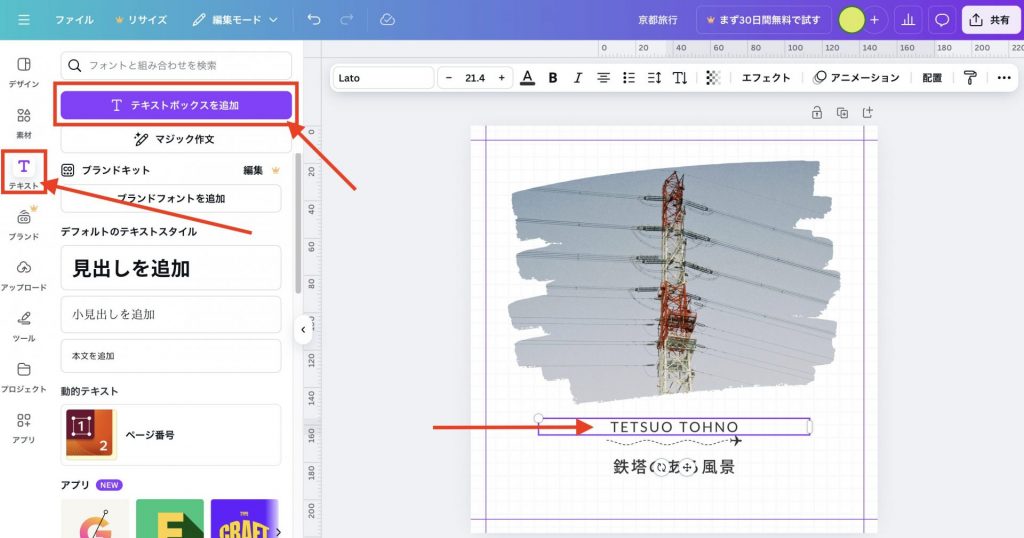This screenshot has height=538, width=1024.
Task: Increase font size with the plus button
Action: 502,78
